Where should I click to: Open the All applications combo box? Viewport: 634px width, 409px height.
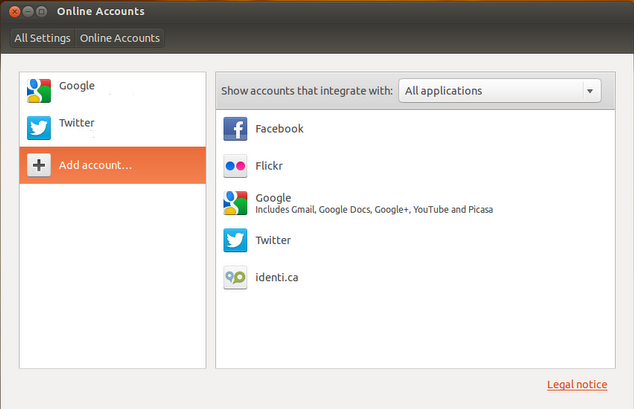coord(490,91)
